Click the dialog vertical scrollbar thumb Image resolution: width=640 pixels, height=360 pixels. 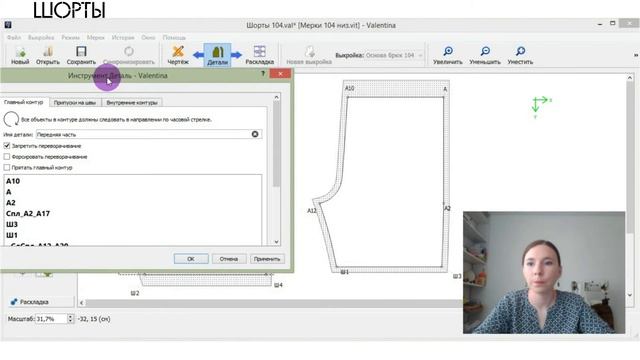pos(276,144)
